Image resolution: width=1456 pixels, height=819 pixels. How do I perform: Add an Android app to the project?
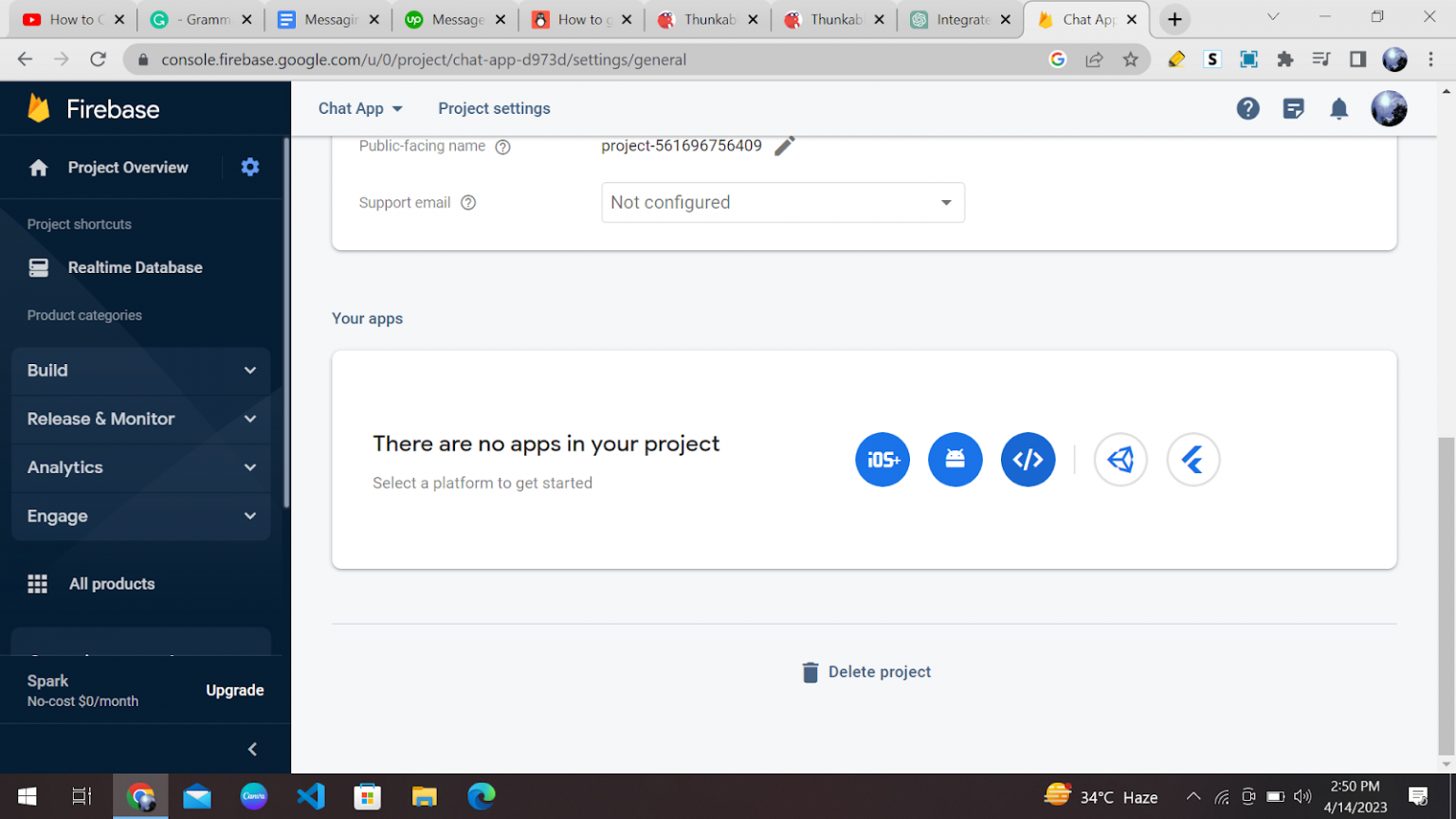pyautogui.click(x=955, y=459)
